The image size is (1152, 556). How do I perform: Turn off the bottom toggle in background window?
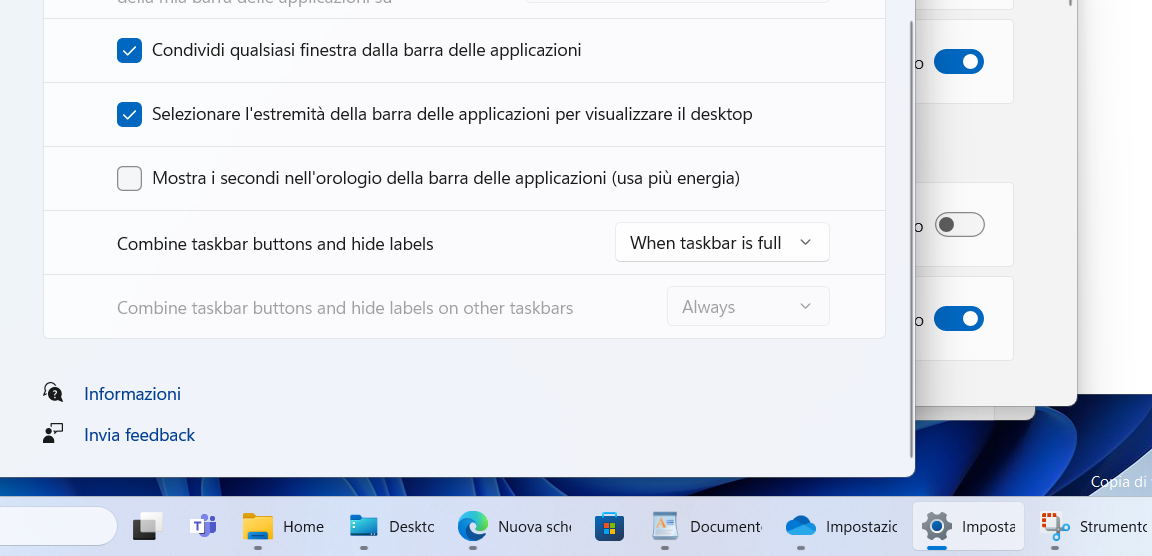pos(959,319)
